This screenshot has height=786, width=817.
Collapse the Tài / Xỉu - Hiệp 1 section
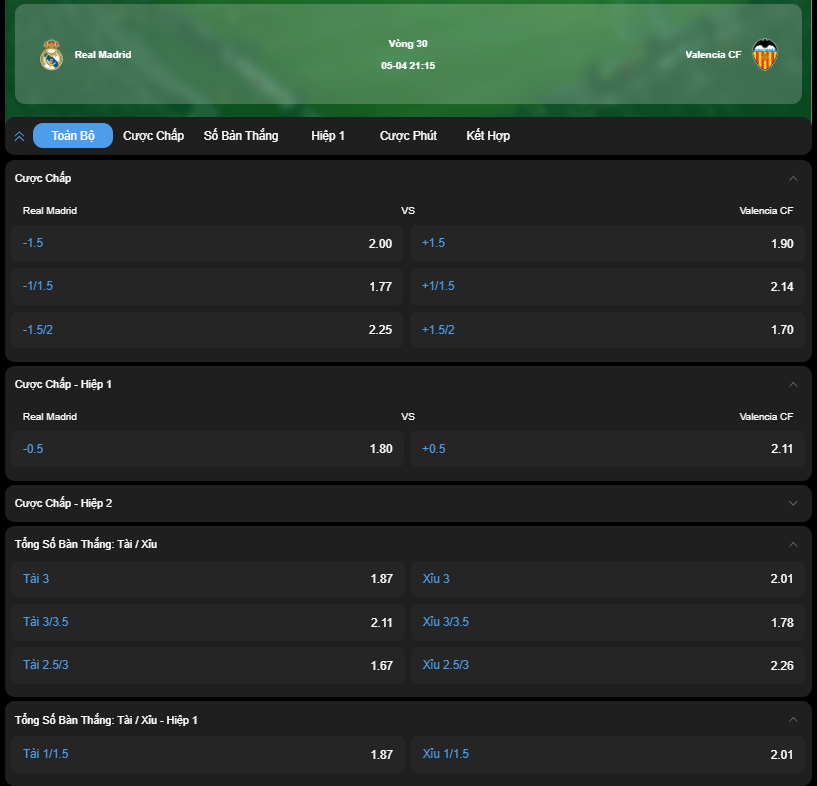pyautogui.click(x=793, y=720)
